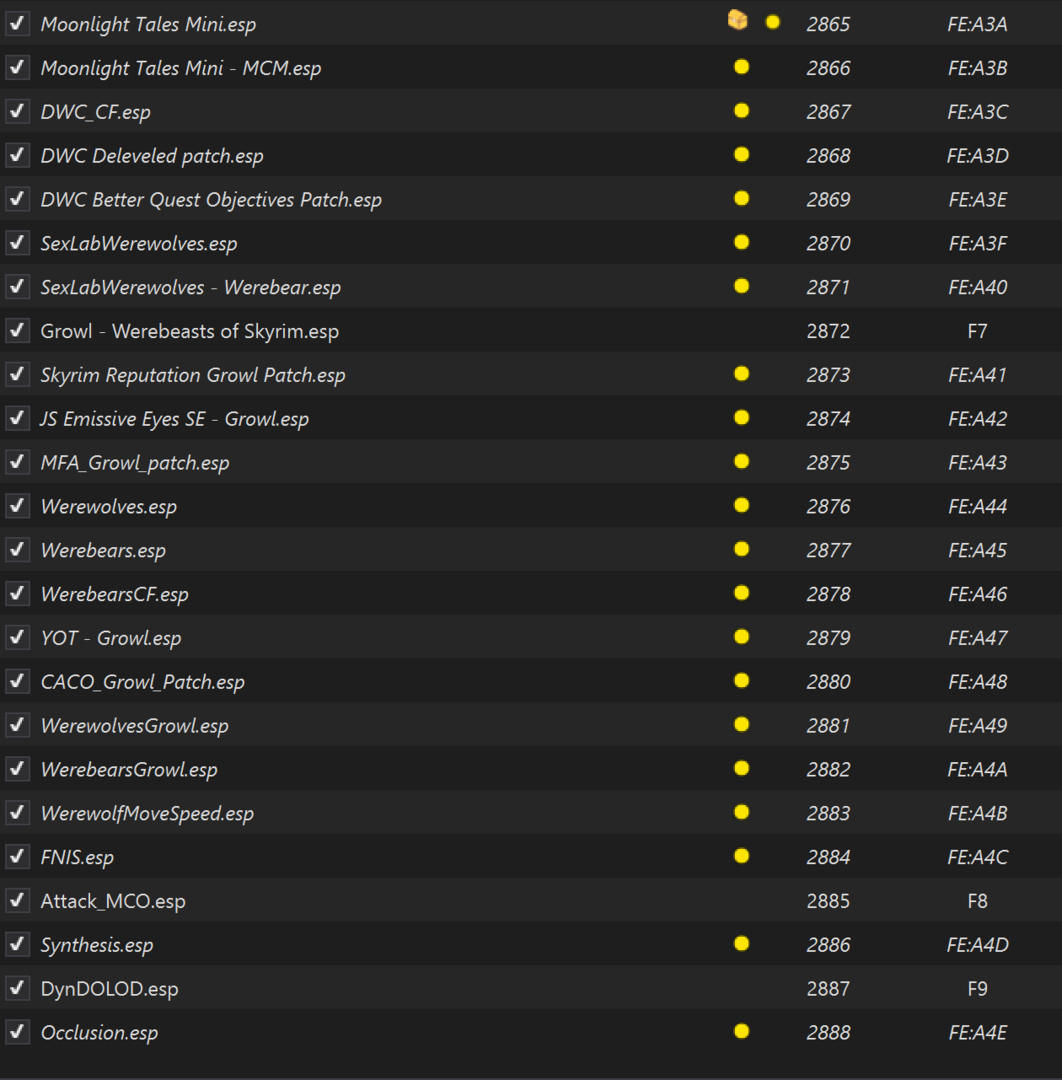
Task: Select the Occlusion.esp plugin name
Action: [99, 1032]
